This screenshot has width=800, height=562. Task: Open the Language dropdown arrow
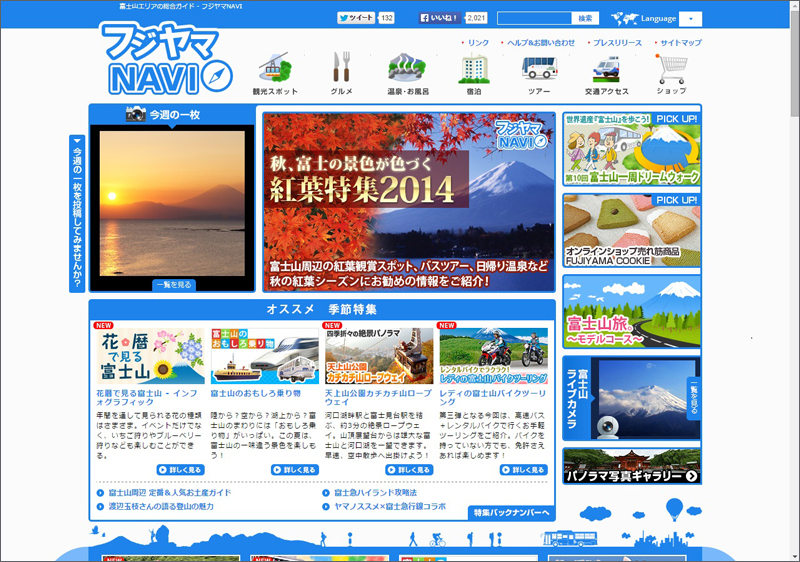[691, 19]
